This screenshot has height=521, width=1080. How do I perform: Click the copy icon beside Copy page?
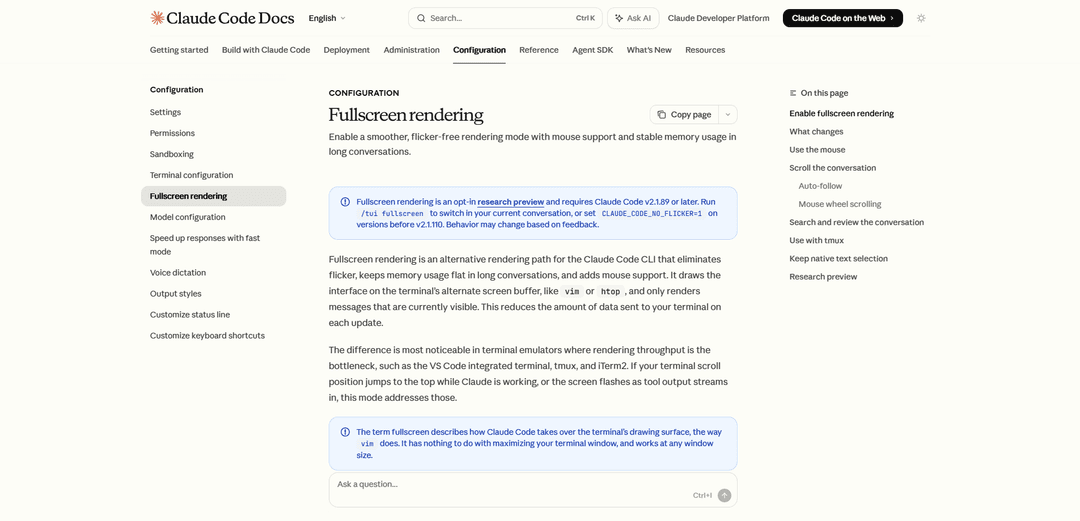click(x=661, y=115)
